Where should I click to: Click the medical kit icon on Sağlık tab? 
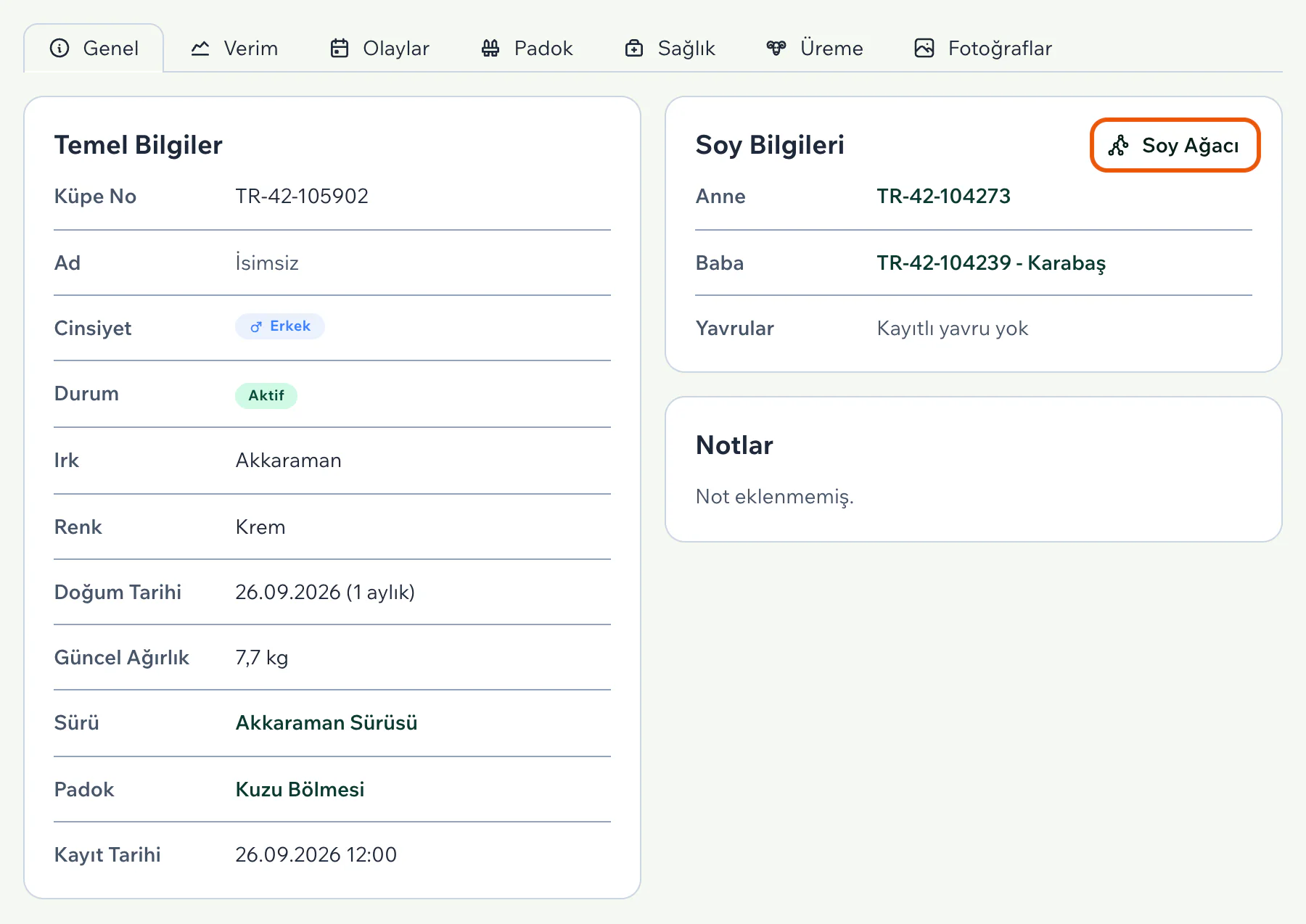point(634,48)
